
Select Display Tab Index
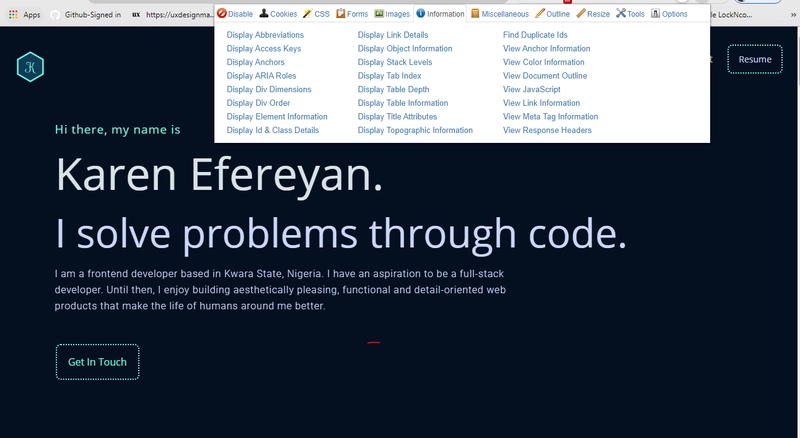389,76
